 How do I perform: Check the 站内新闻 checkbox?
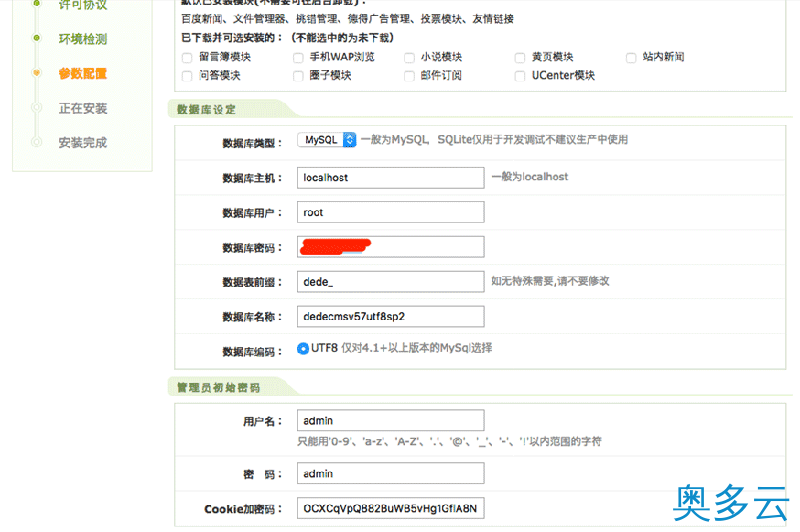(x=631, y=58)
